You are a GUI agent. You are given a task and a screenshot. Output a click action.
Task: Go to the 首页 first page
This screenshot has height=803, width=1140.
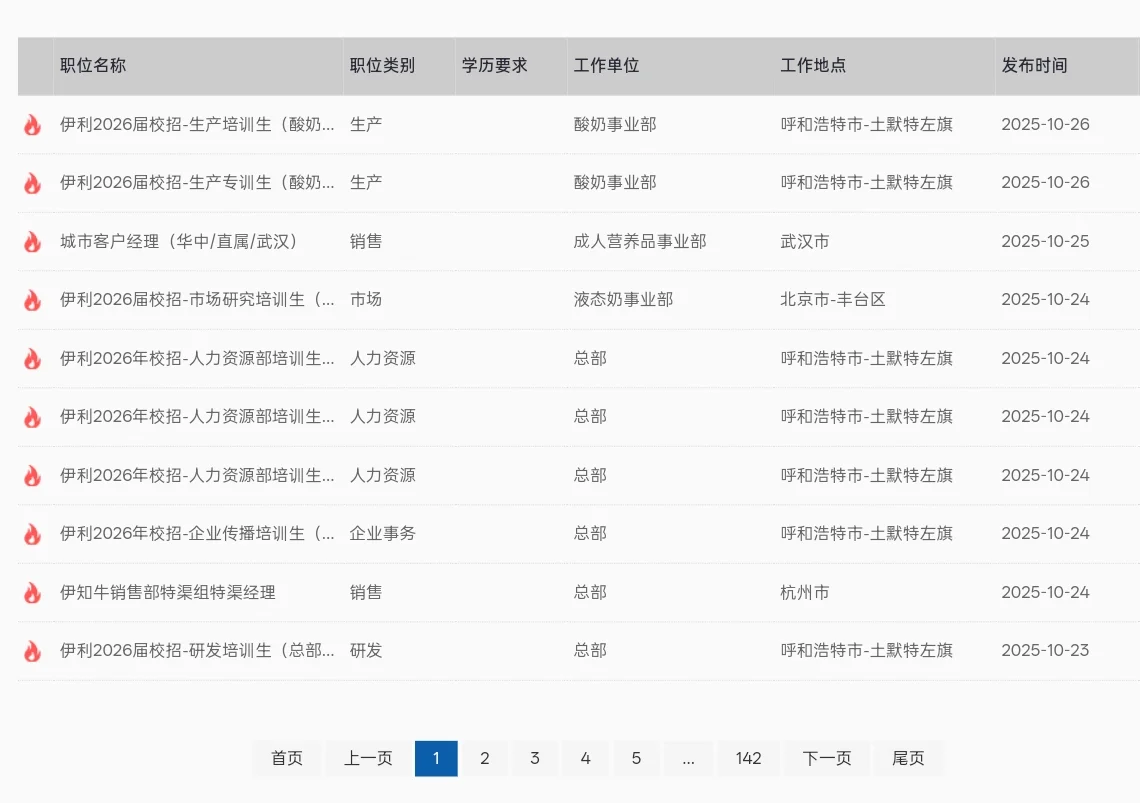287,759
